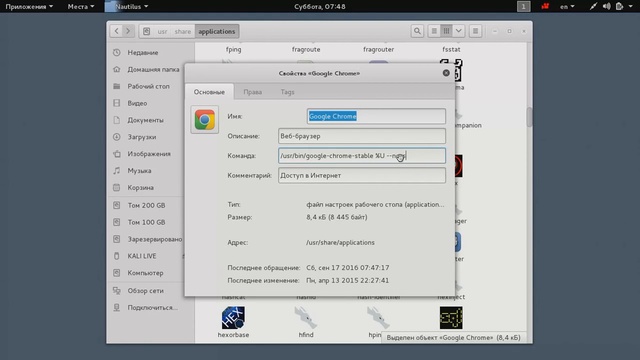The width and height of the screenshot is (640, 360).
Task: Click the clock icon next to Недавние
Action: pyautogui.click(x=117, y=53)
